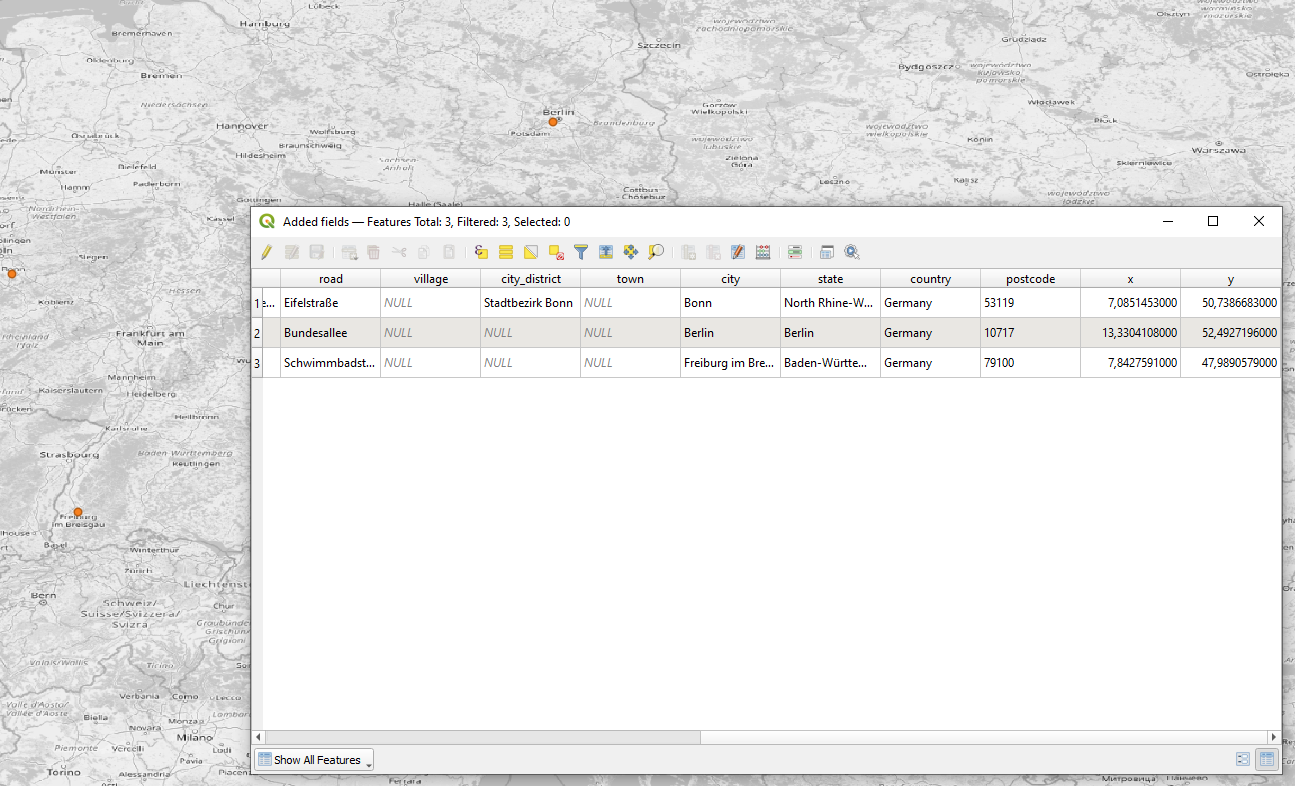Click the left arrow of horizontal scrollbar

coord(258,737)
